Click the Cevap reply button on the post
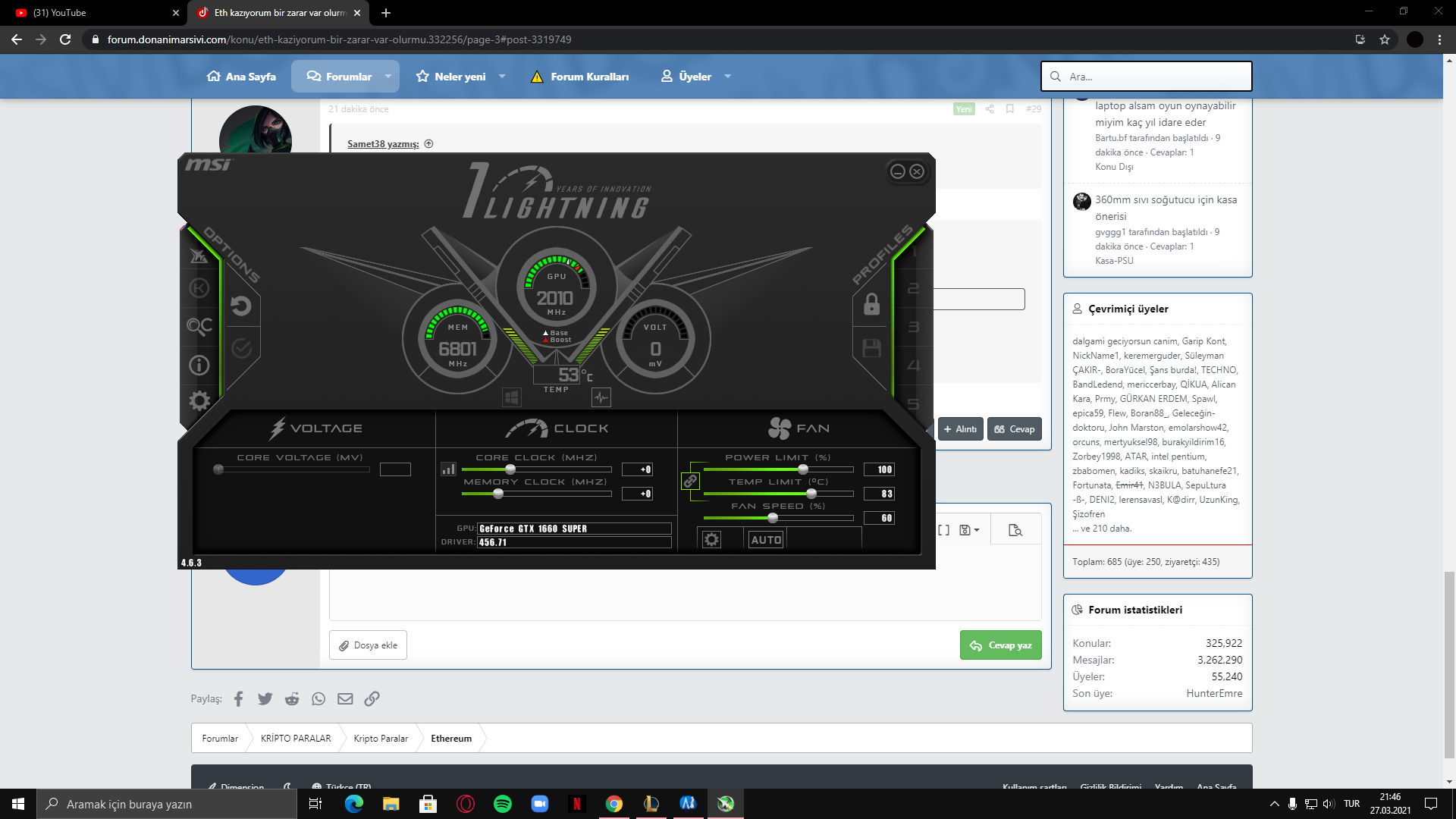 pos(1014,429)
